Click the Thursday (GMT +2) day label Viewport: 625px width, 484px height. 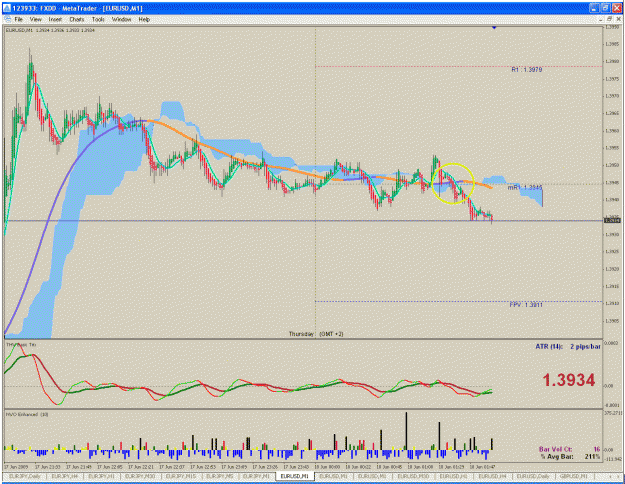click(x=316, y=334)
